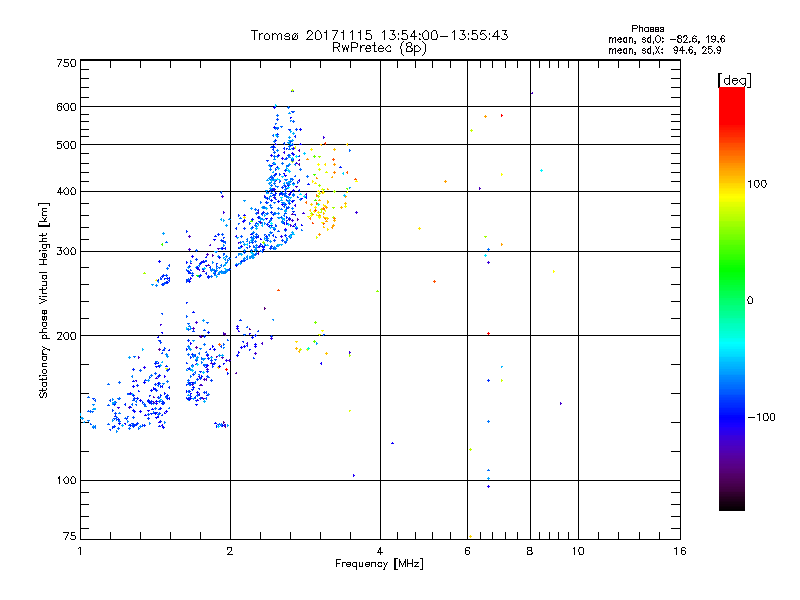This screenshot has width=800, height=600.
Task: Click the colorbar tick label '0'
Action: pos(750,301)
